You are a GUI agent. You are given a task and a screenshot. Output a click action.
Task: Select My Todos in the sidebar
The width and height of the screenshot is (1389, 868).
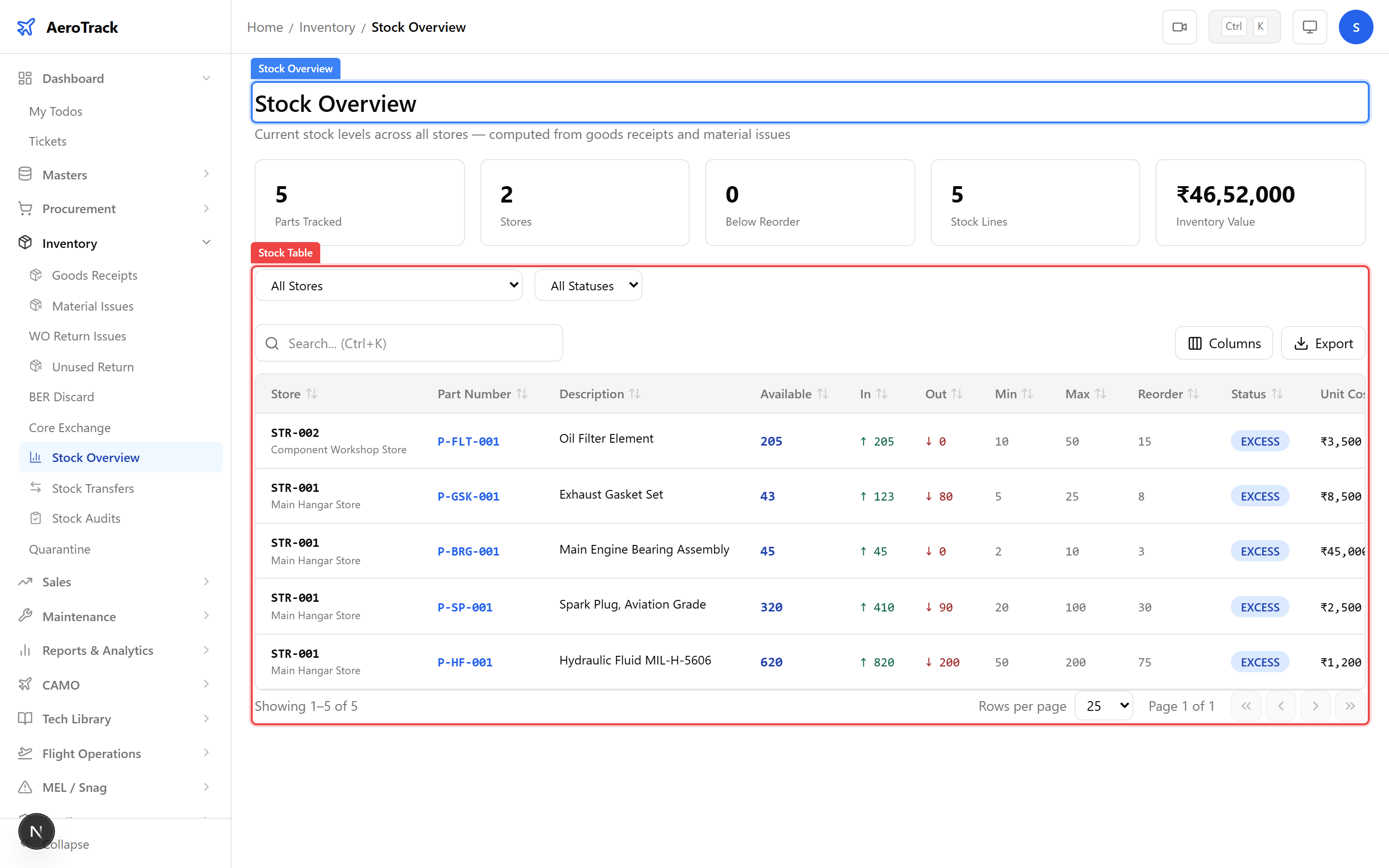pos(55,111)
